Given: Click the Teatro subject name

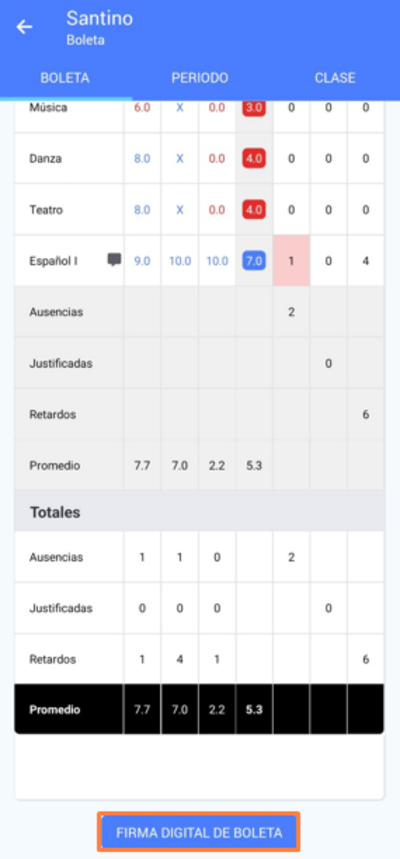Looking at the screenshot, I should [46, 210].
